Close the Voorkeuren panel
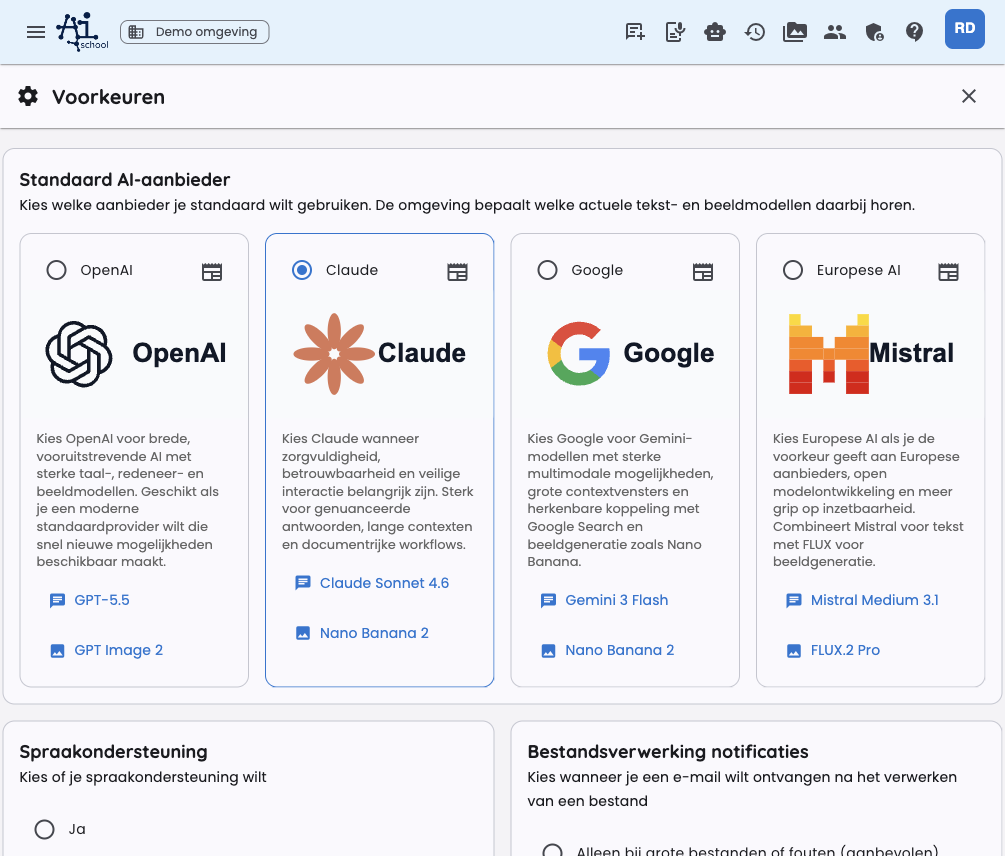 [x=968, y=96]
